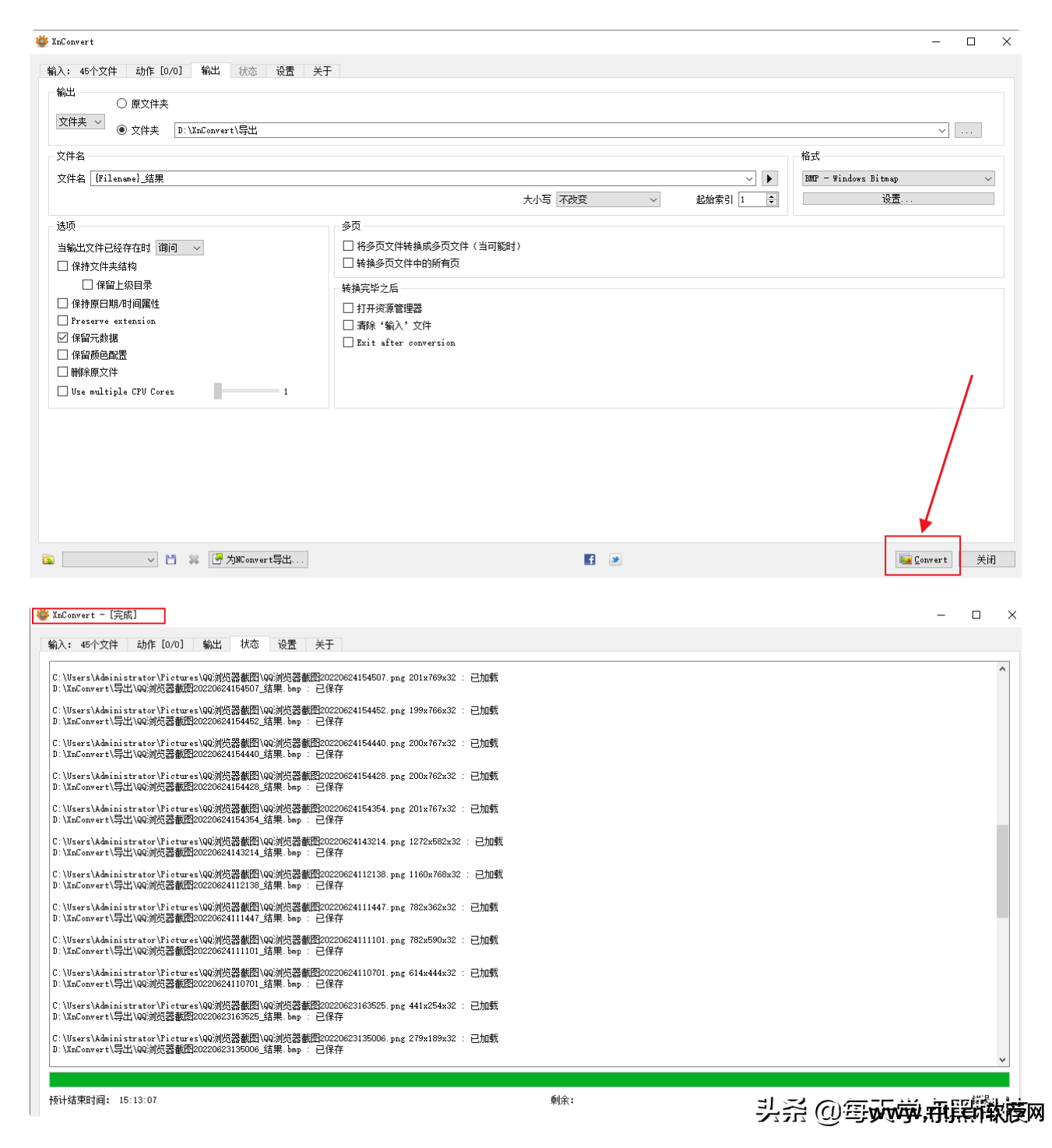Toggle convert all pages in multipage file
Viewport: 1052px width, 1148px height.
click(x=348, y=263)
